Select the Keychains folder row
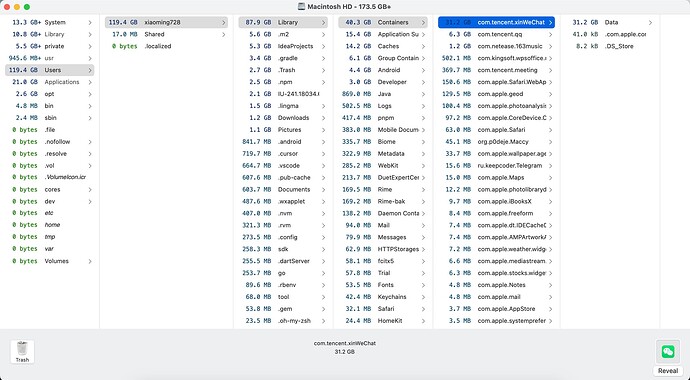The image size is (690, 380). tap(383, 297)
